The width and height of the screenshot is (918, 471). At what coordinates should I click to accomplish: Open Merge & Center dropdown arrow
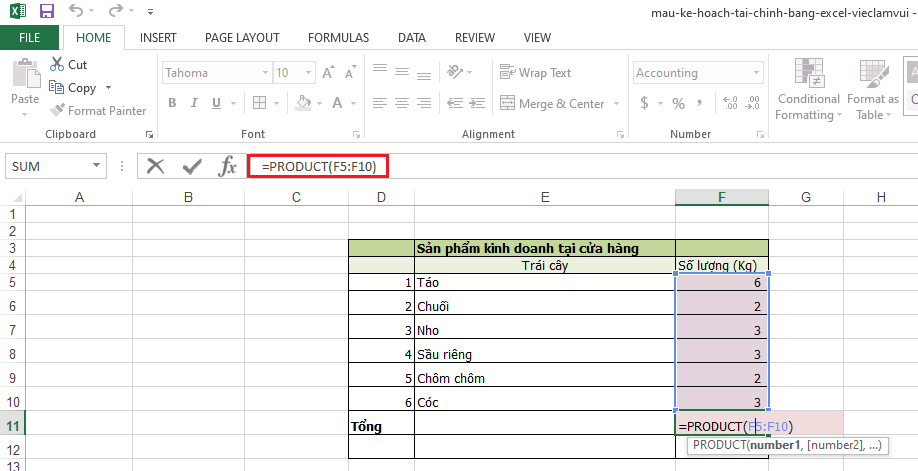coord(616,104)
